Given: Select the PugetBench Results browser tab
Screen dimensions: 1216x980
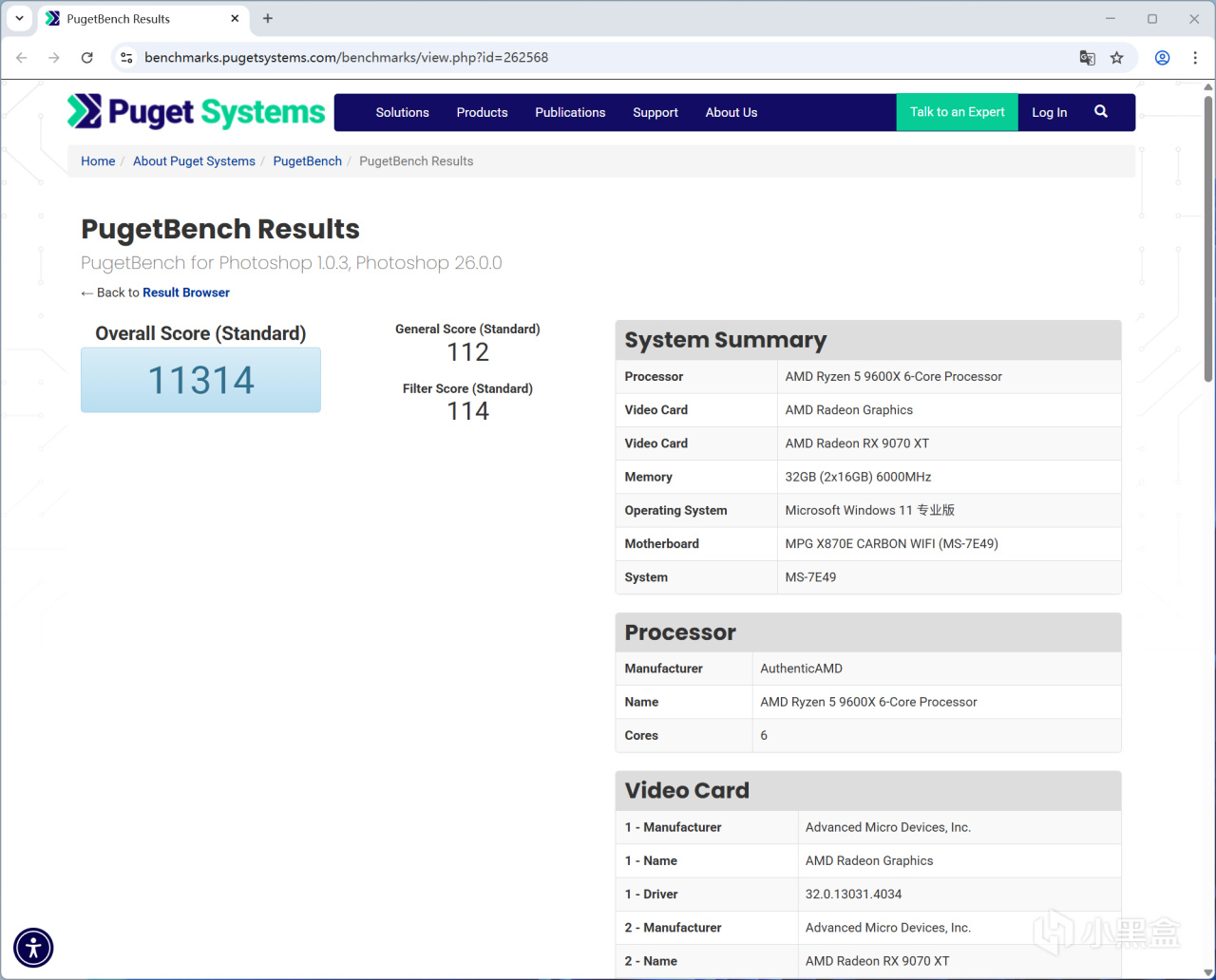Looking at the screenshot, I should pos(142,19).
